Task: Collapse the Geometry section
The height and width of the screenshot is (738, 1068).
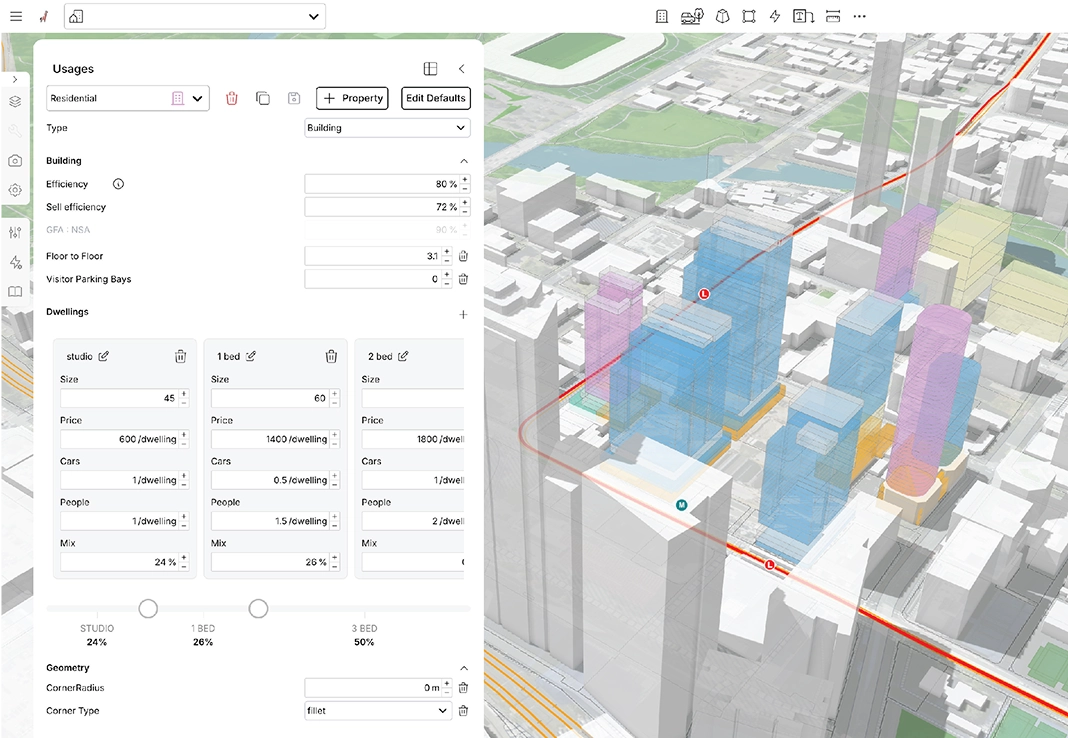Action: click(463, 668)
